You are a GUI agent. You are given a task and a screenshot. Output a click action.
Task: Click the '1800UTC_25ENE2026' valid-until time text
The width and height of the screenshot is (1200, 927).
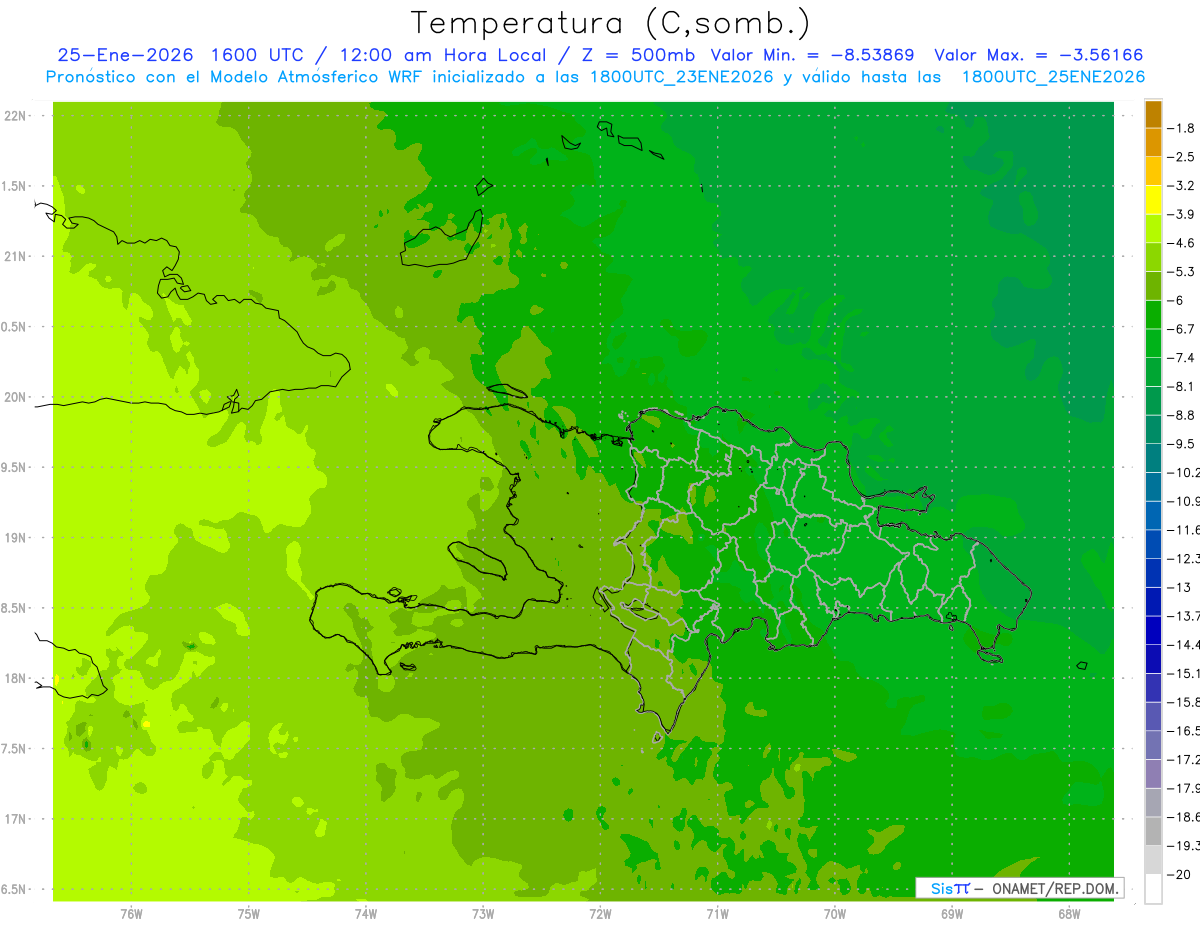point(1053,77)
